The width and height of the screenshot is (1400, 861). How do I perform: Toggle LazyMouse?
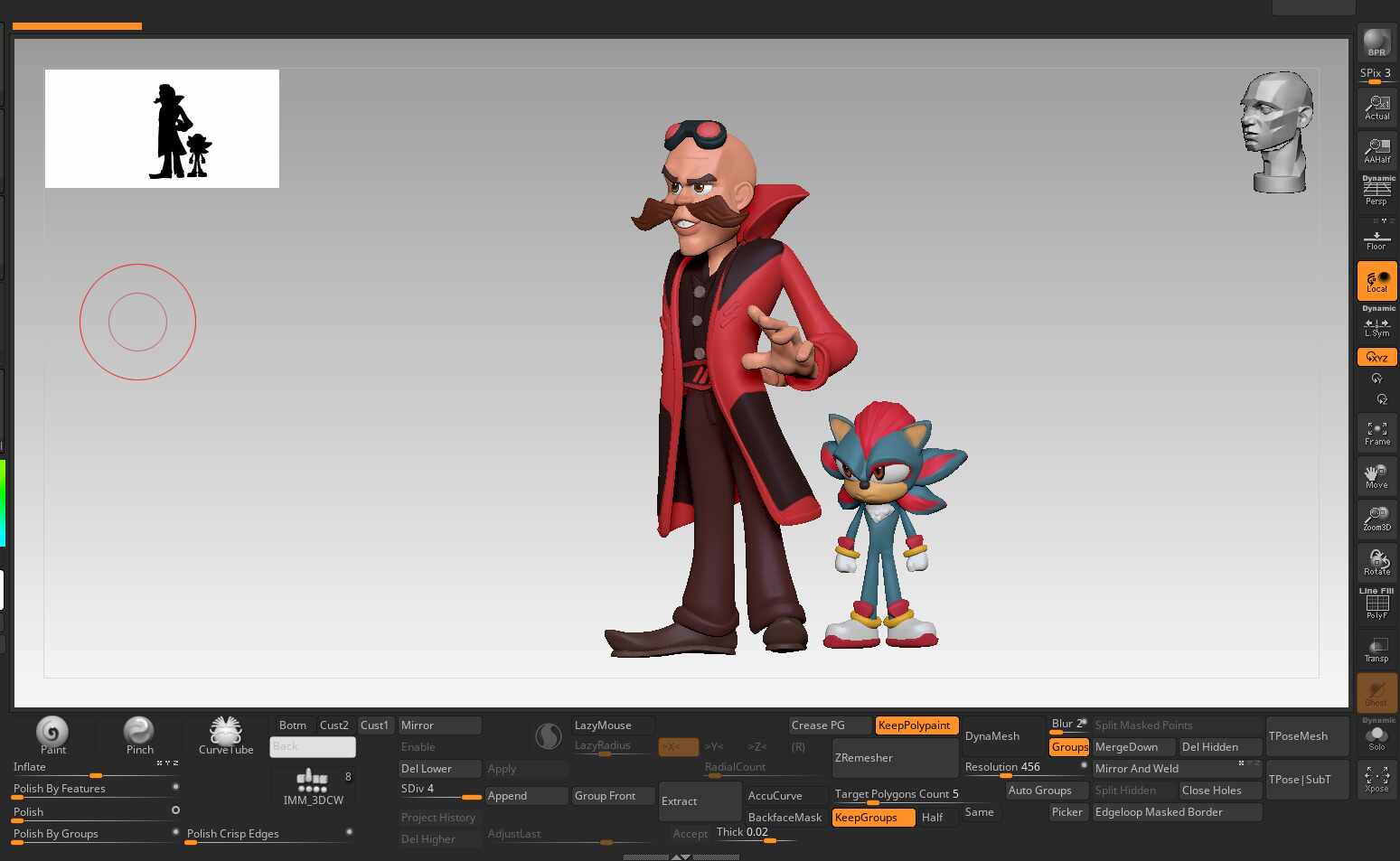(x=614, y=725)
